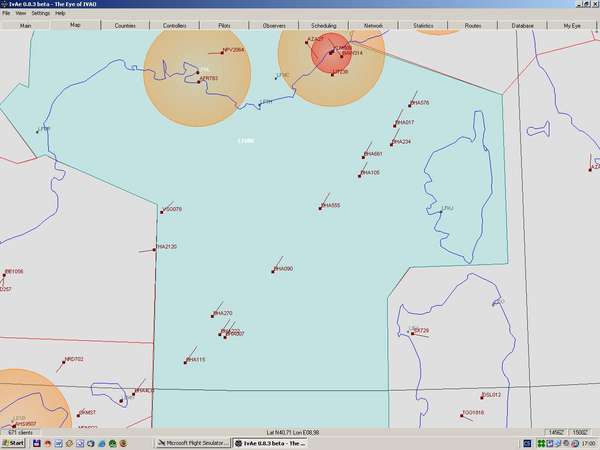Switch to the Observers tab
Screen dimensions: 600x450
tap(274, 25)
